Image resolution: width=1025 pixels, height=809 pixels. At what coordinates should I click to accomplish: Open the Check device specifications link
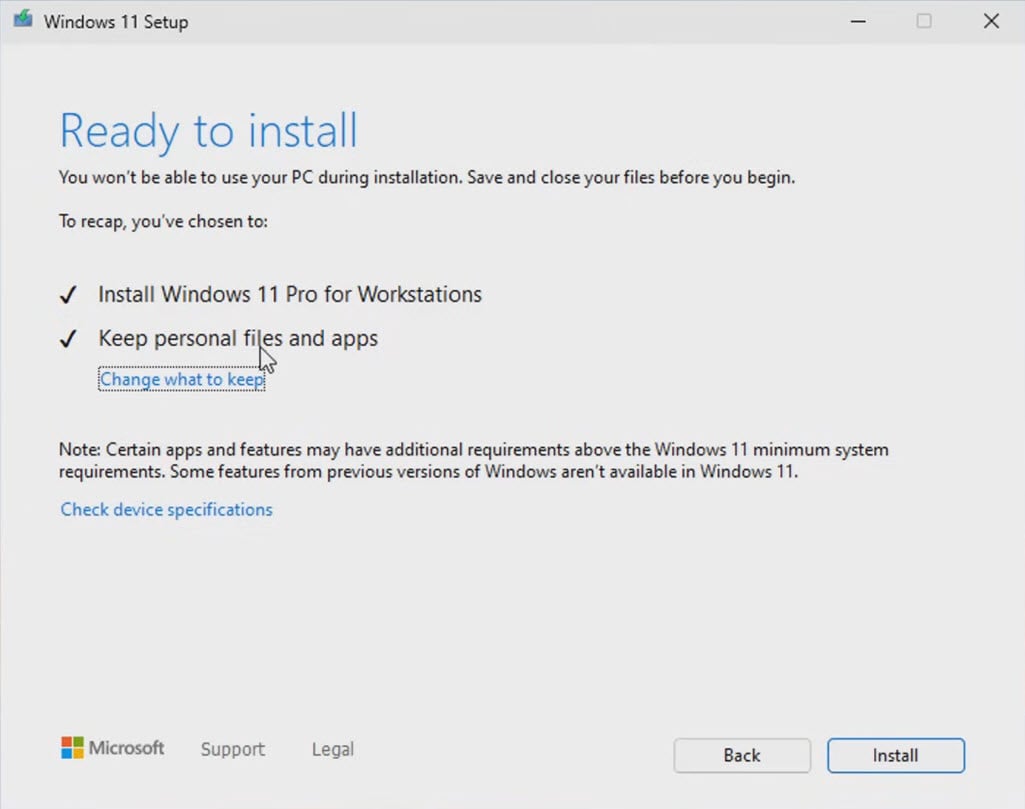click(166, 509)
